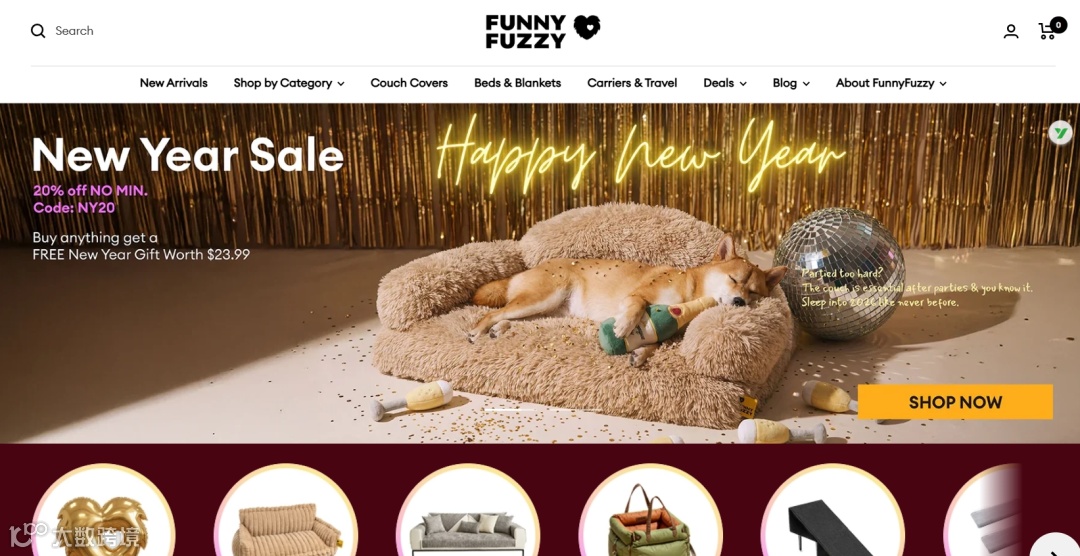
Task: Expand the Shop by Category dropdown
Action: pos(289,83)
